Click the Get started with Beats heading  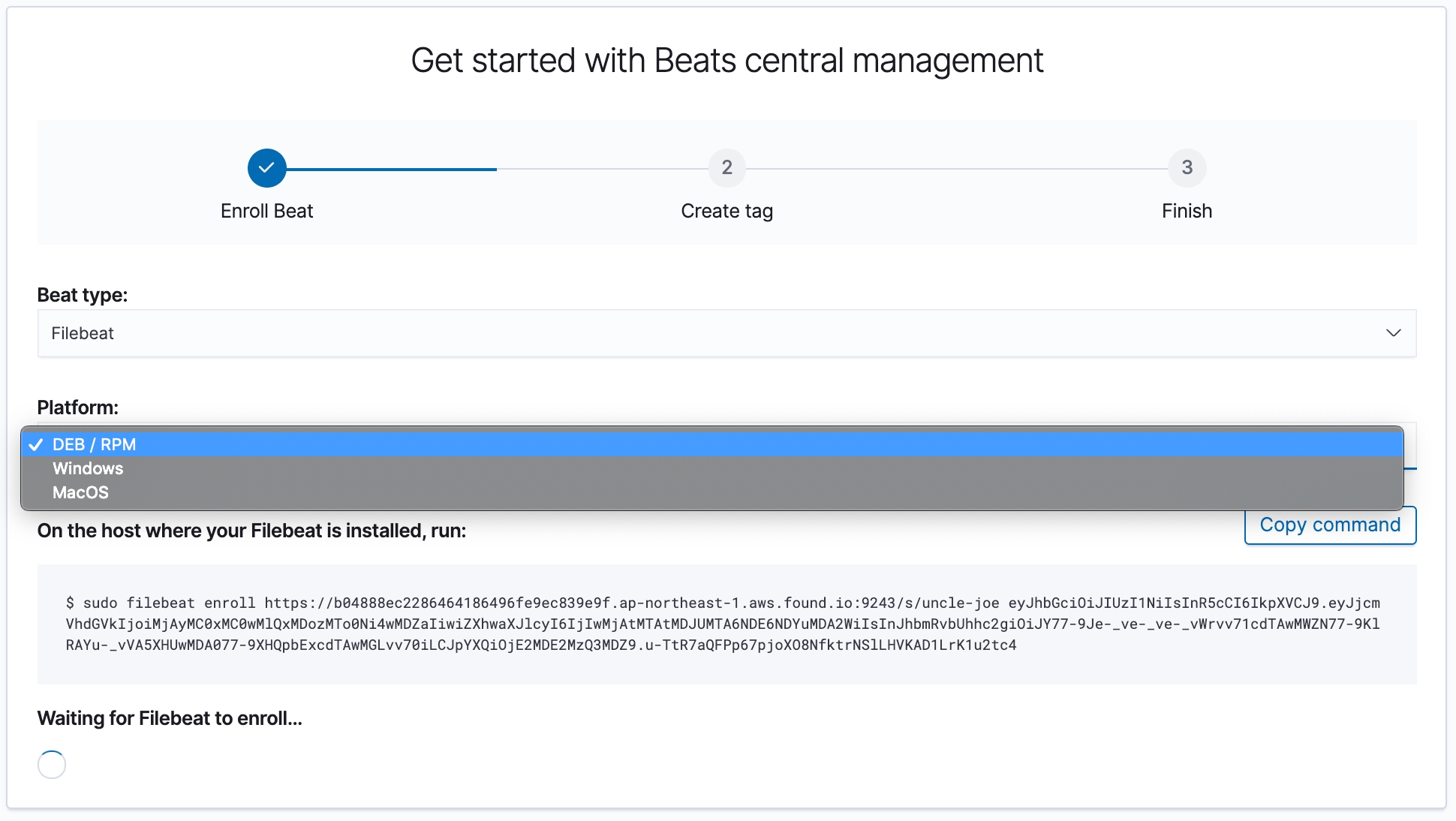coord(726,61)
